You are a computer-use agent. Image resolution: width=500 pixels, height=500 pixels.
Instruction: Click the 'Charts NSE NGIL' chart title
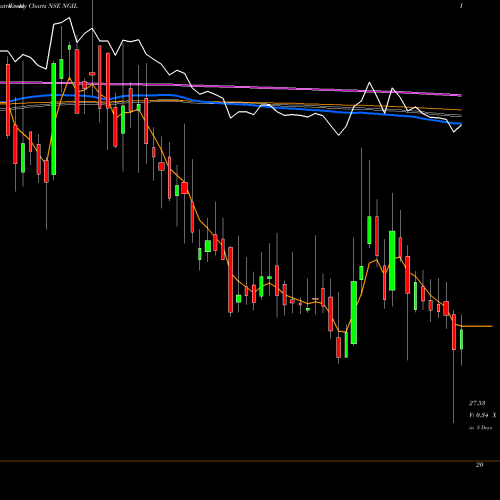coord(53,6)
